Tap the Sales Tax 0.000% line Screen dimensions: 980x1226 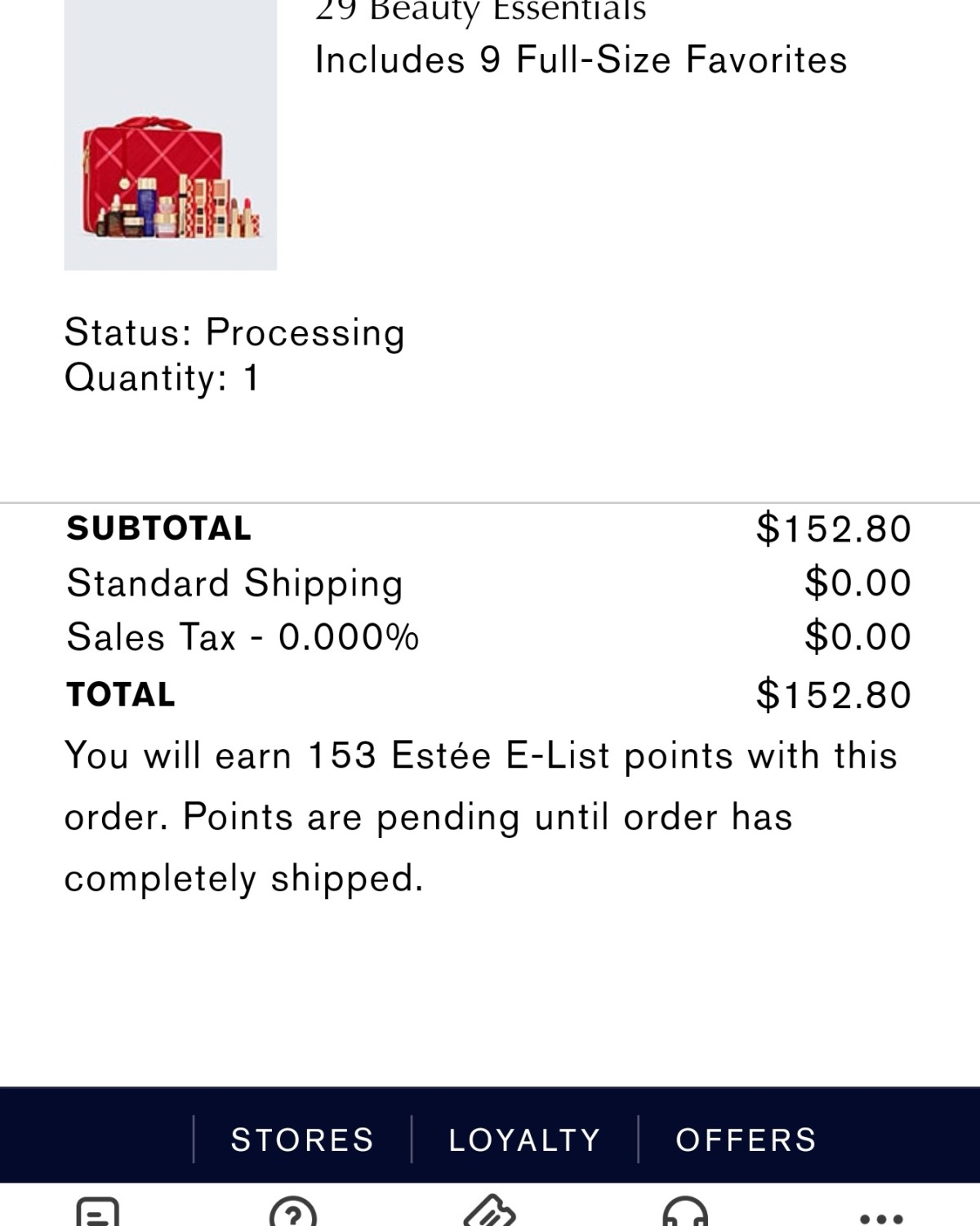[x=488, y=637]
